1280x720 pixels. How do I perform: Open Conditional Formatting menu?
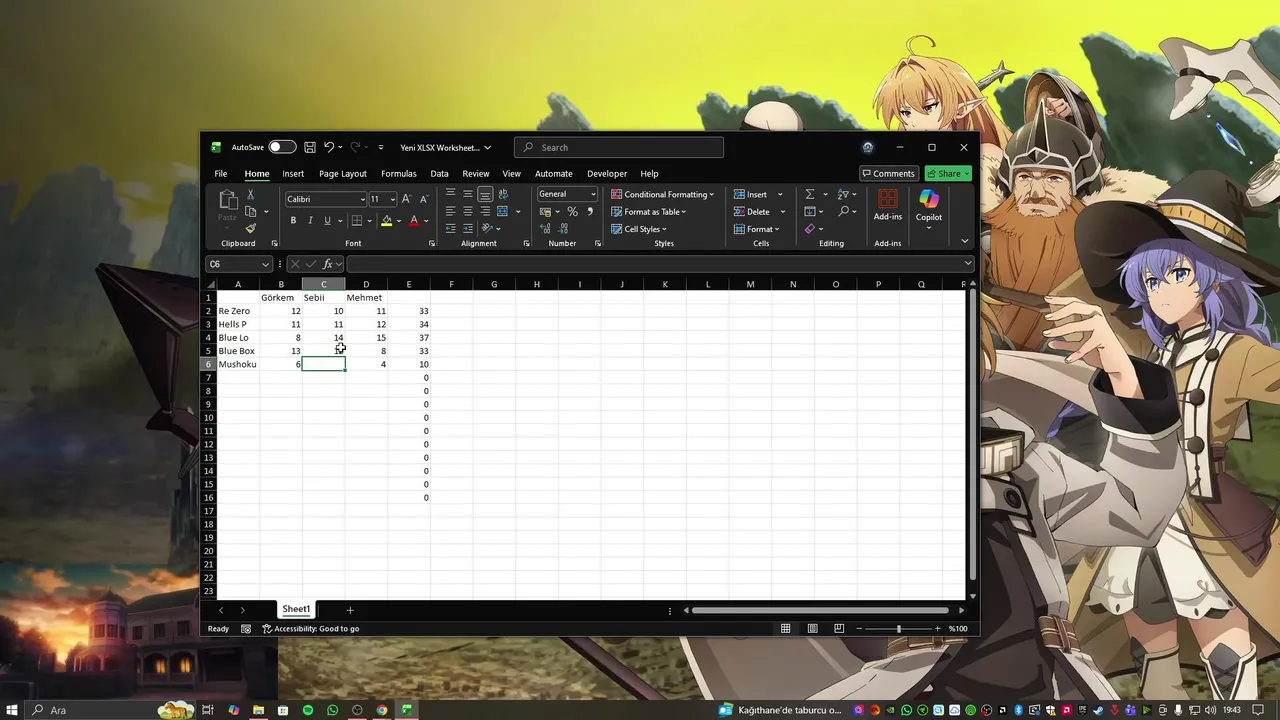662,194
